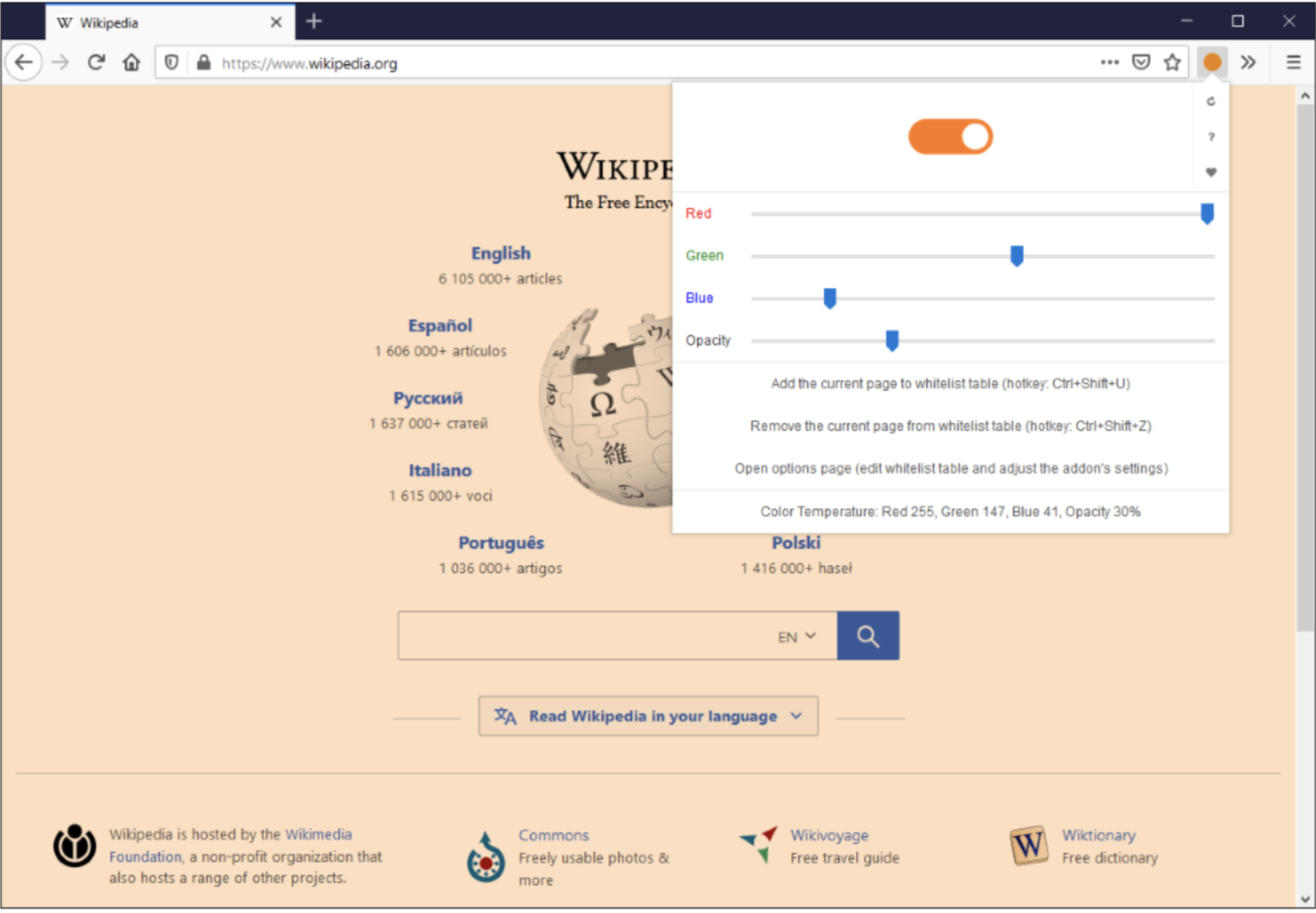1316x913 pixels.
Task: Open the Wiktionary project link
Action: click(1099, 835)
